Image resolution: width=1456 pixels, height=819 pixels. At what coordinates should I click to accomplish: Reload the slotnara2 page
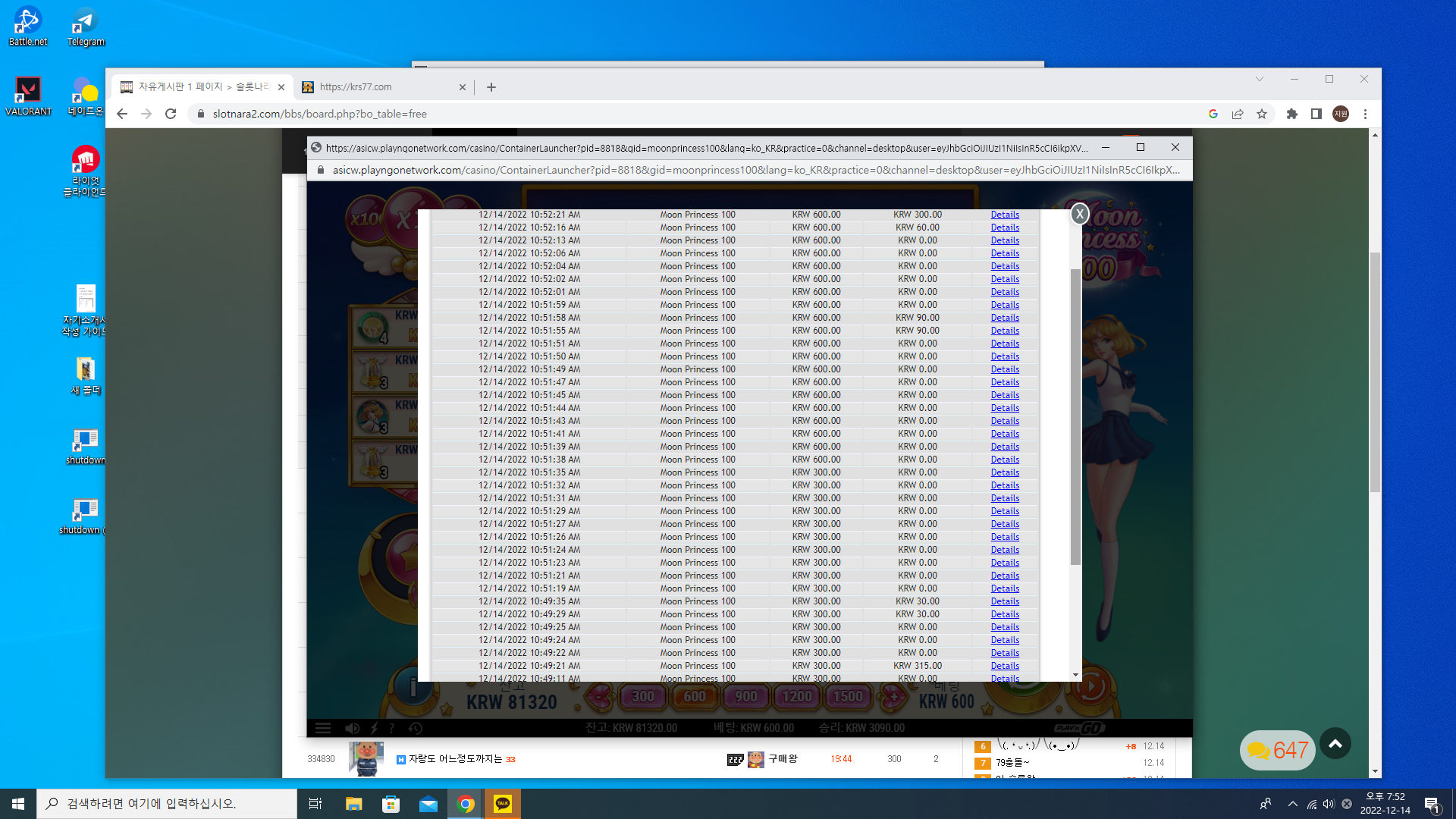click(171, 114)
